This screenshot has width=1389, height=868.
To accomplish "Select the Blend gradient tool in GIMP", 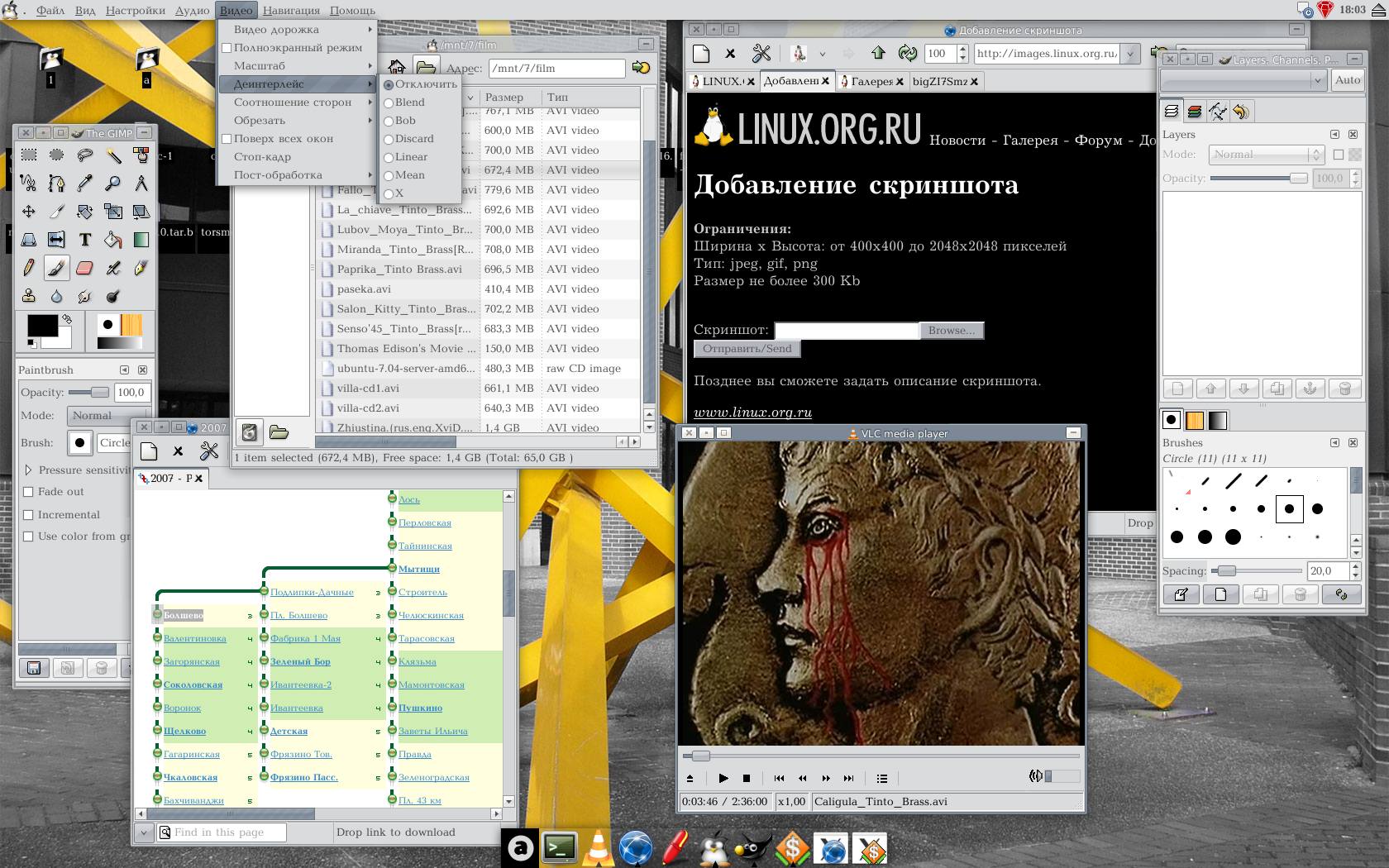I will click(x=141, y=240).
